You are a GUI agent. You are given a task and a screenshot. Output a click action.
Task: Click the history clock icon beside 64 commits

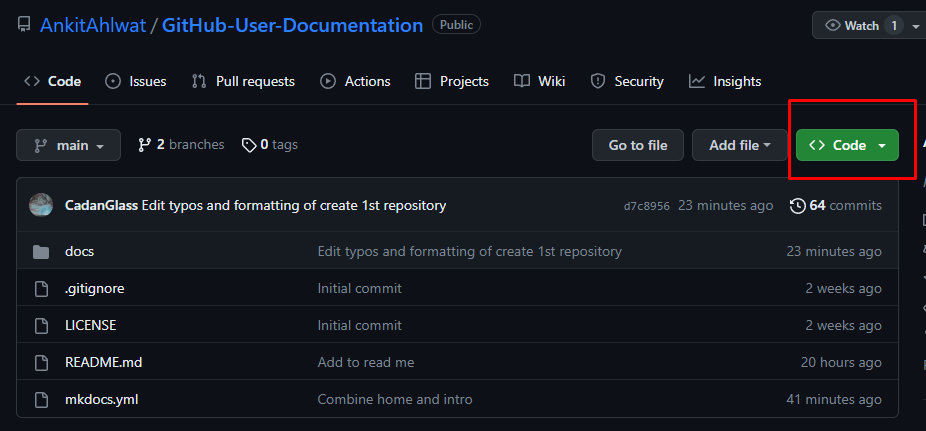[x=798, y=206]
